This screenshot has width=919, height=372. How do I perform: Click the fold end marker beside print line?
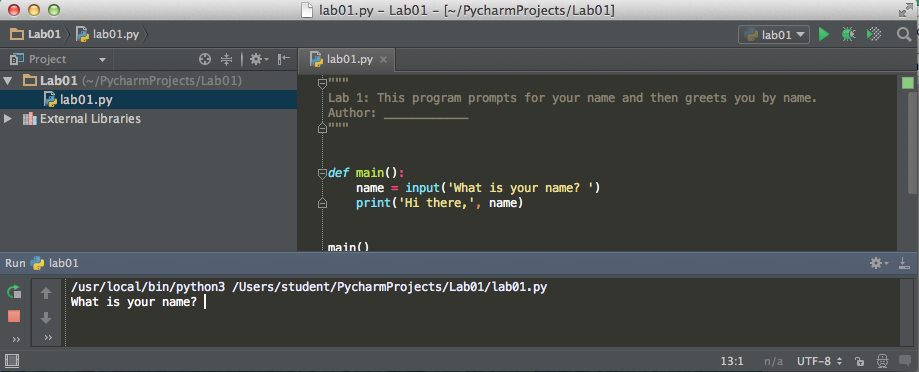click(322, 203)
